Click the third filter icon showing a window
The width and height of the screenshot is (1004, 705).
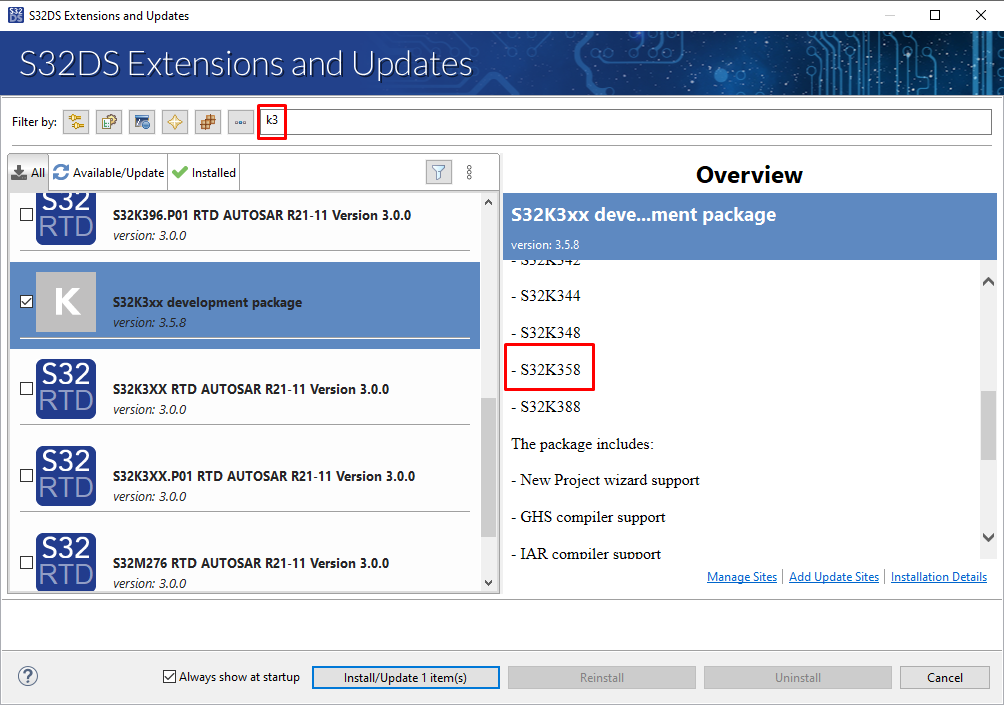point(142,122)
